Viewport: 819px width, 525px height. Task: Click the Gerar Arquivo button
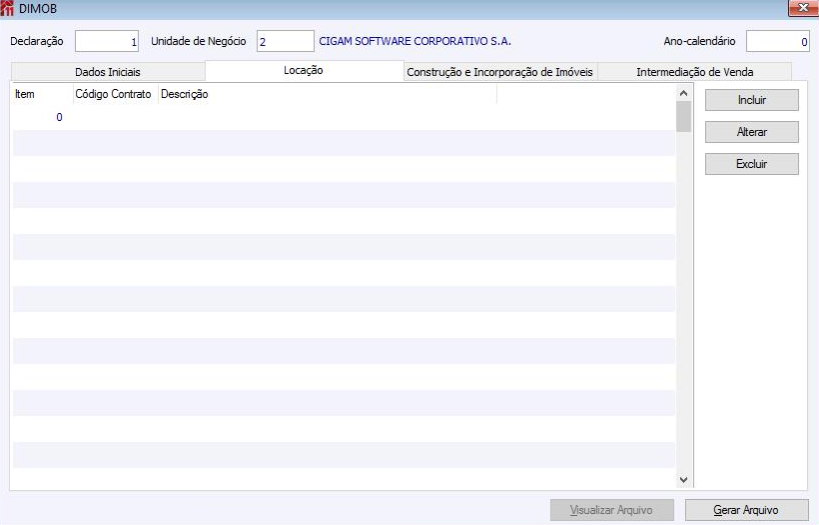tap(746, 510)
